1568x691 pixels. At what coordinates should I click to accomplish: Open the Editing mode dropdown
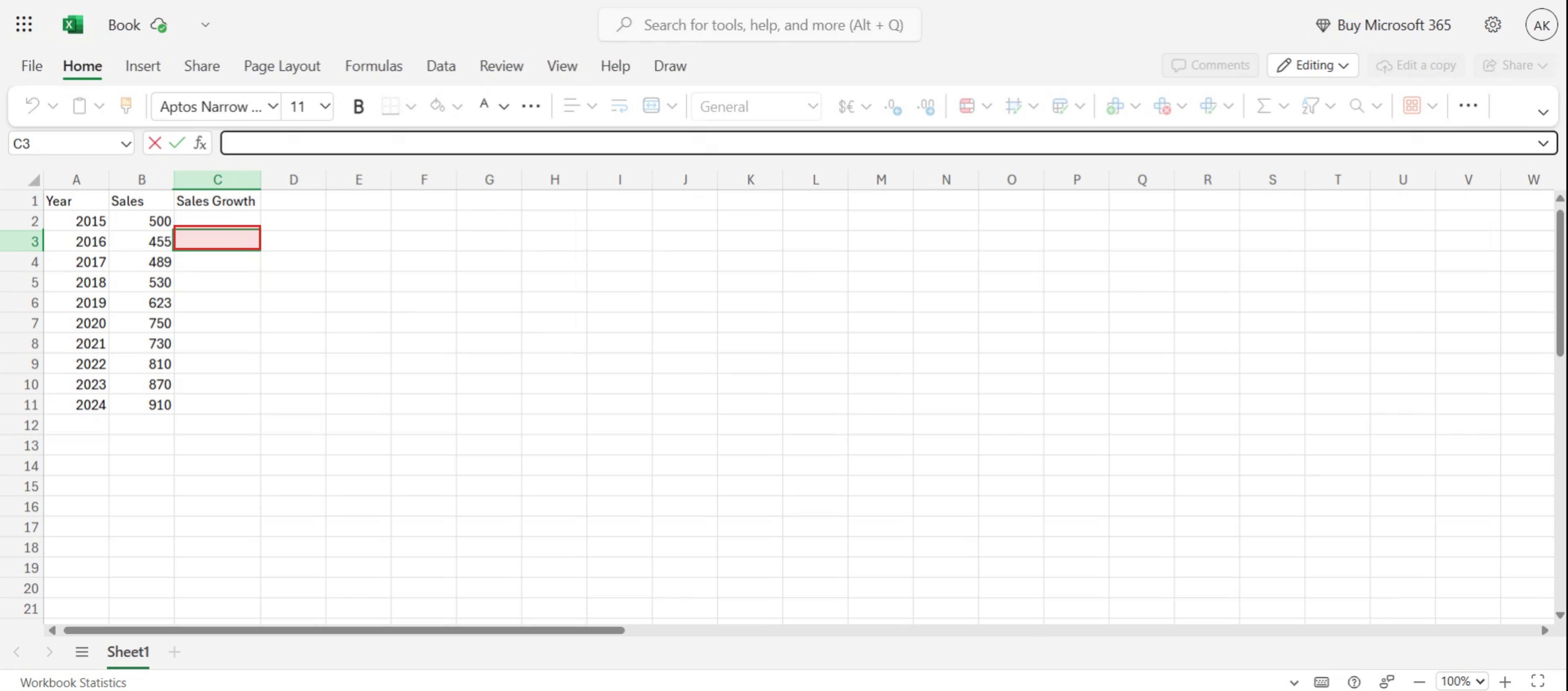point(1313,65)
